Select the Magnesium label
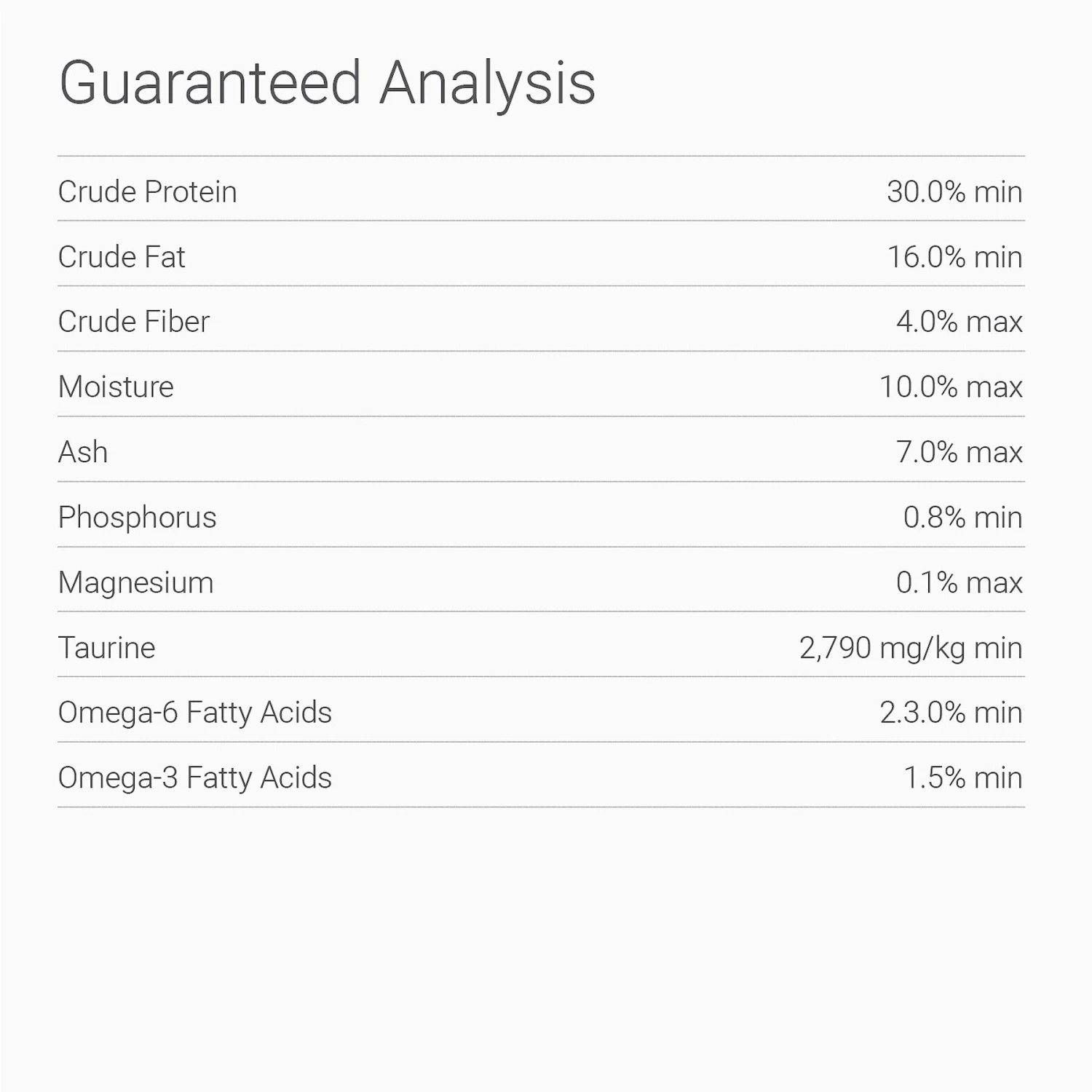Image resolution: width=1092 pixels, height=1092 pixels. [x=136, y=582]
